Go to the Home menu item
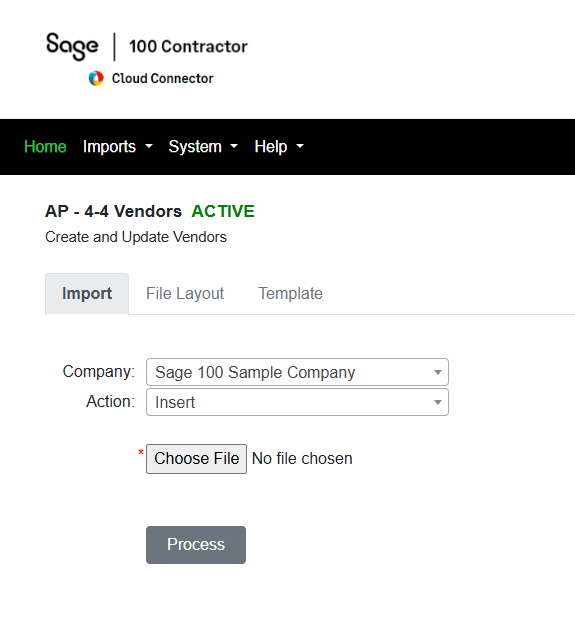This screenshot has height=625, width=575. (x=45, y=147)
